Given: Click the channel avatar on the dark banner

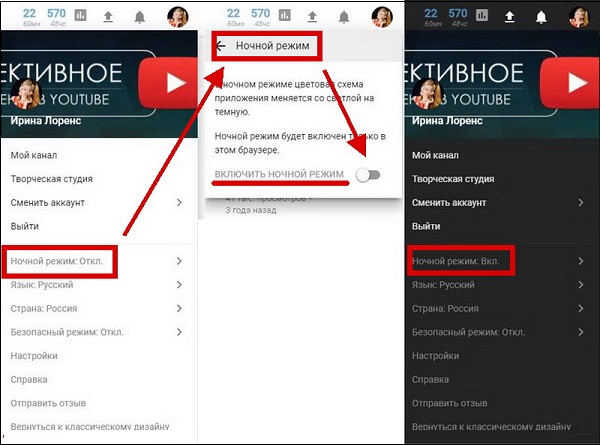Looking at the screenshot, I should coord(427,94).
